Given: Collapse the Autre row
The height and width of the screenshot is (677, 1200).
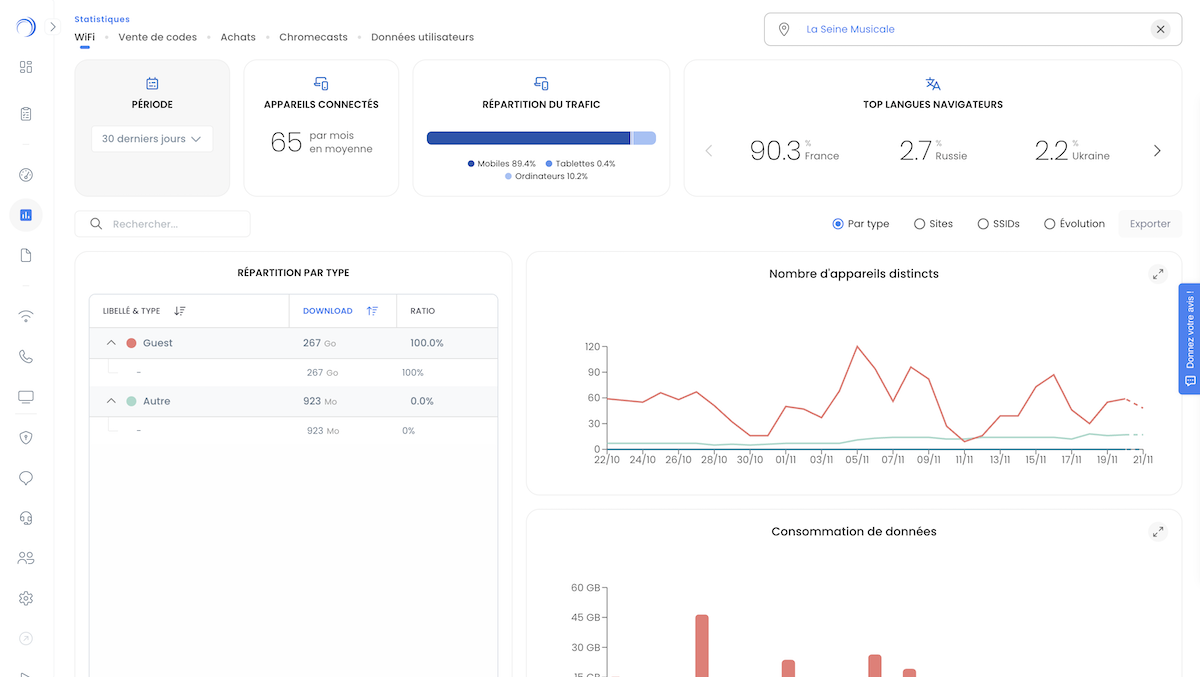Looking at the screenshot, I should [111, 401].
